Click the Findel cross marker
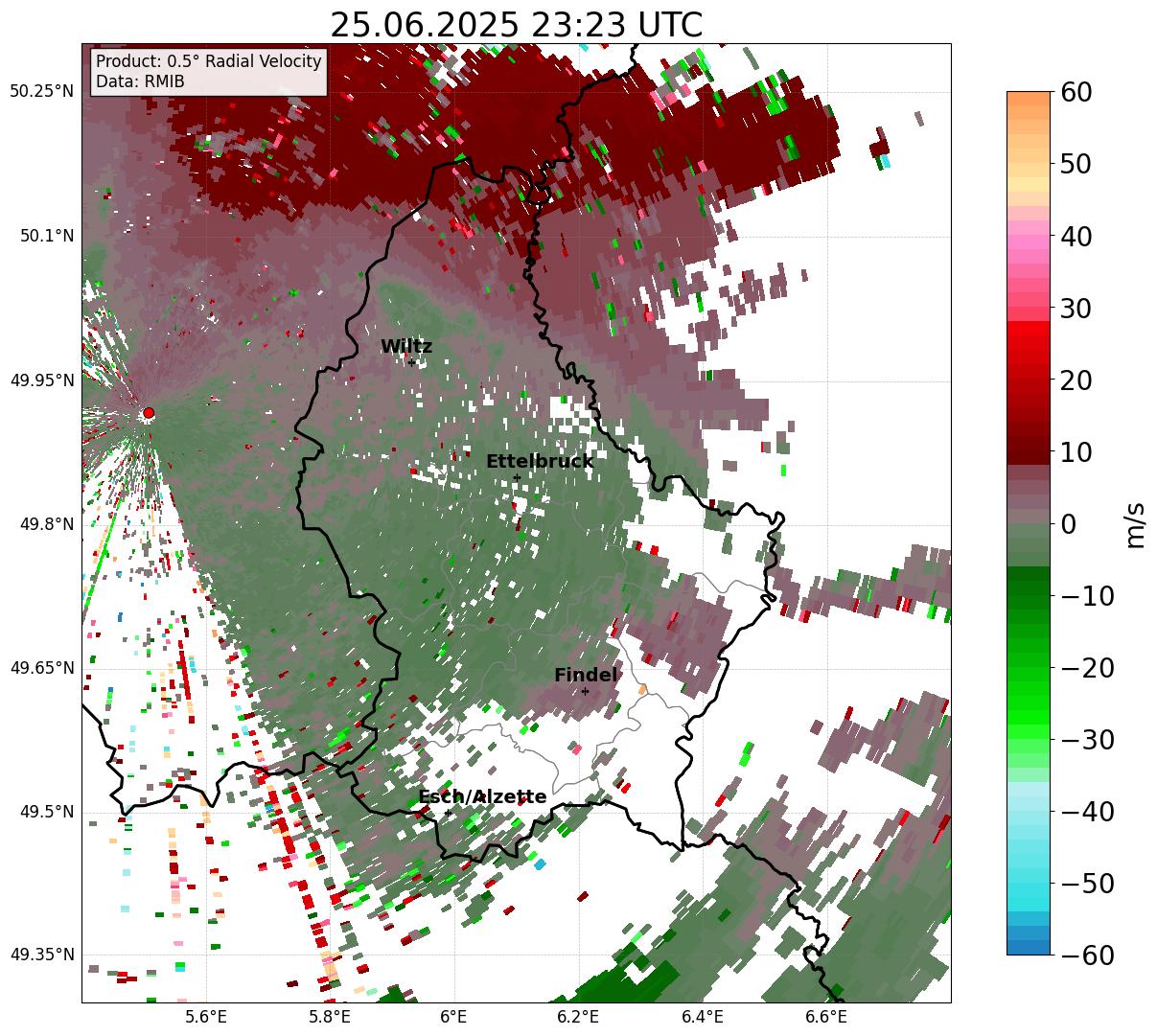 [x=585, y=692]
